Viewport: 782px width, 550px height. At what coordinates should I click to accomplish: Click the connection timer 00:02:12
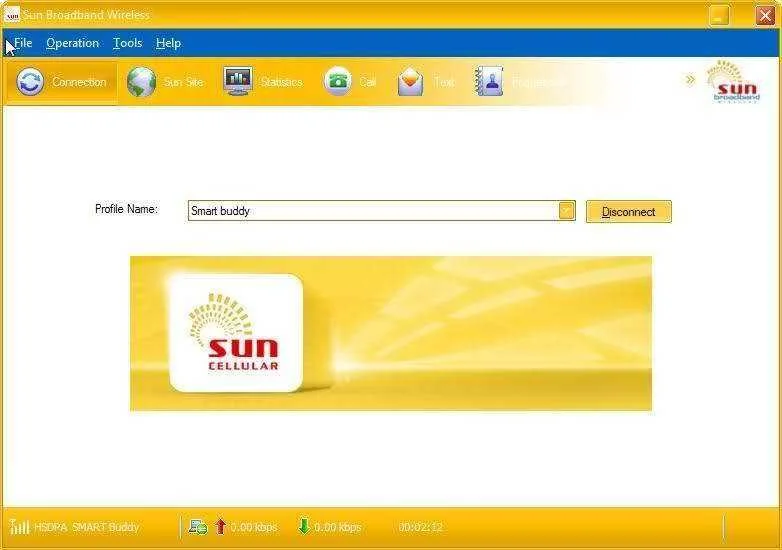(420, 527)
